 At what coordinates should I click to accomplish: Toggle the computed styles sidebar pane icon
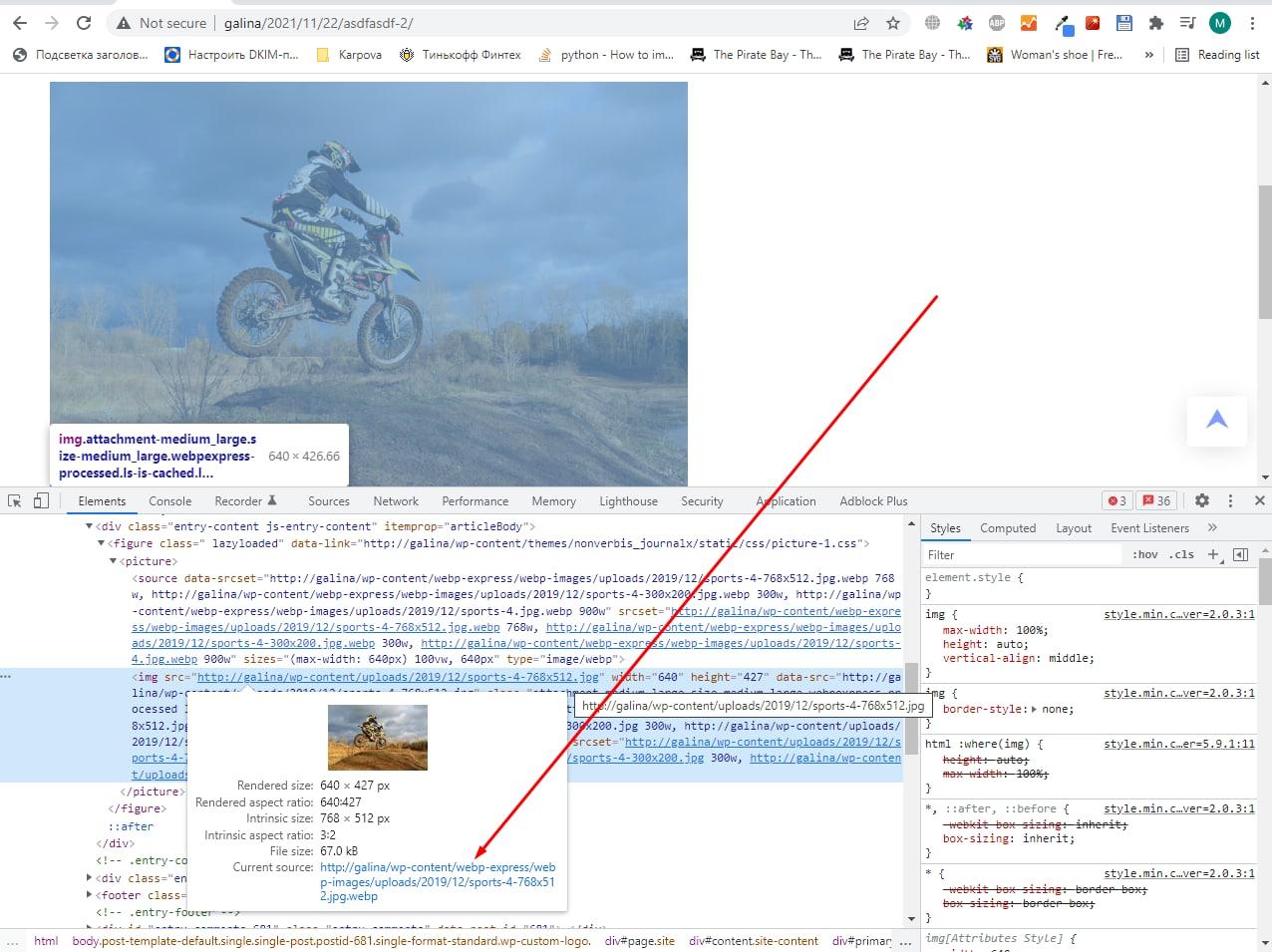tap(1240, 554)
